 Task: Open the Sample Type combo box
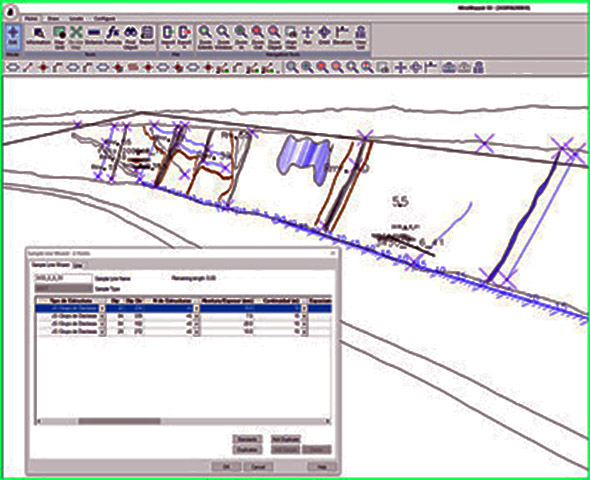click(x=63, y=289)
